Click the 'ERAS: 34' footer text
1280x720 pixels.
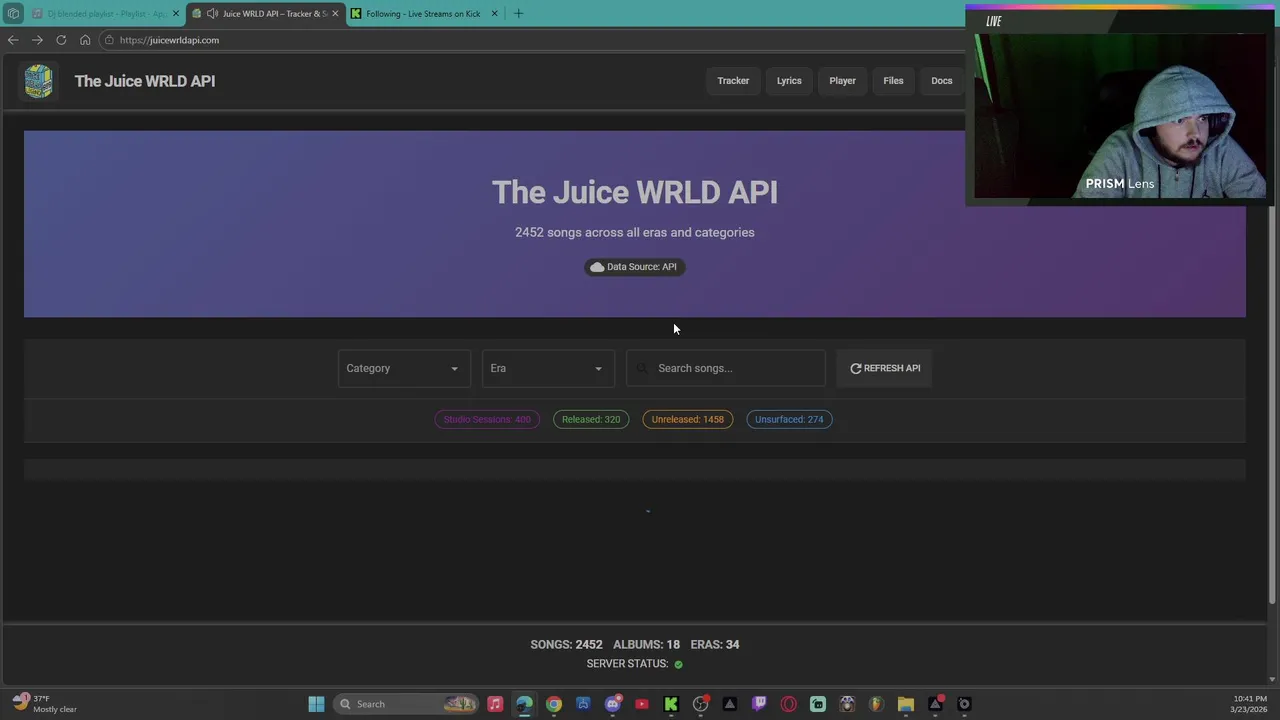(715, 644)
